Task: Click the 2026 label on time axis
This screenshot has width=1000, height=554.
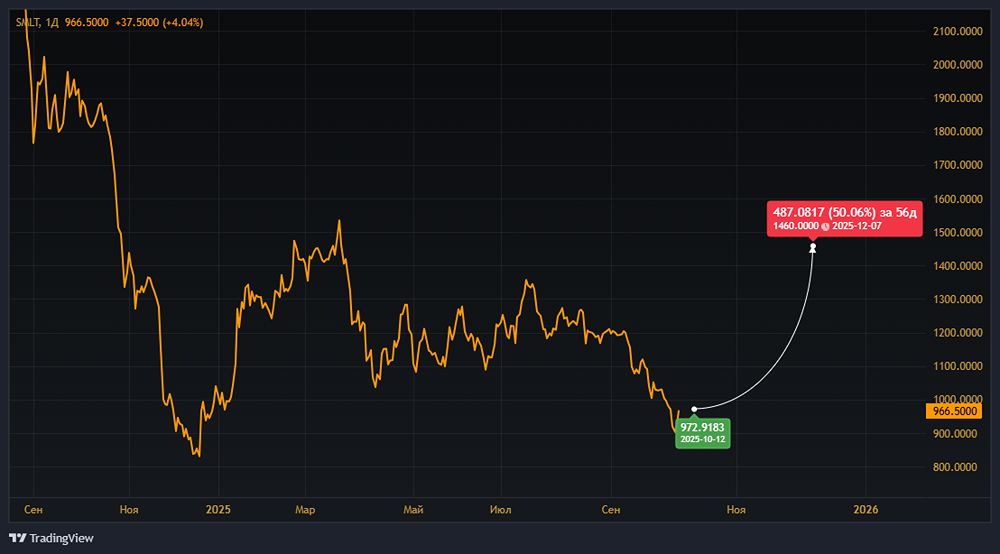Action: (x=866, y=509)
